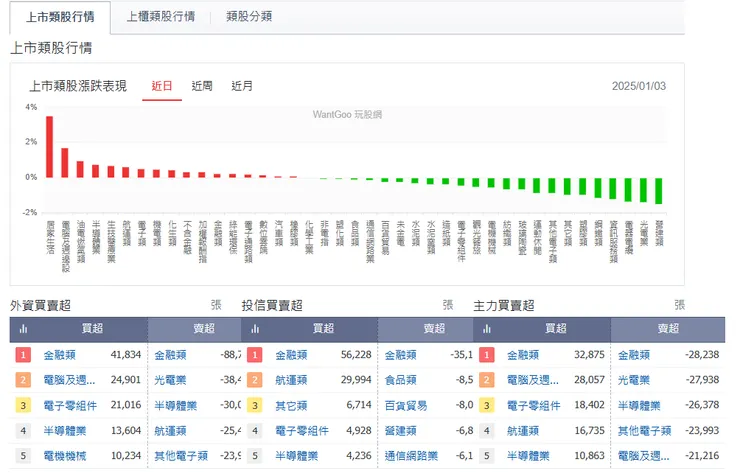The height and width of the screenshot is (473, 740).
Task: Select the 近周 period tab
Action: [202, 86]
